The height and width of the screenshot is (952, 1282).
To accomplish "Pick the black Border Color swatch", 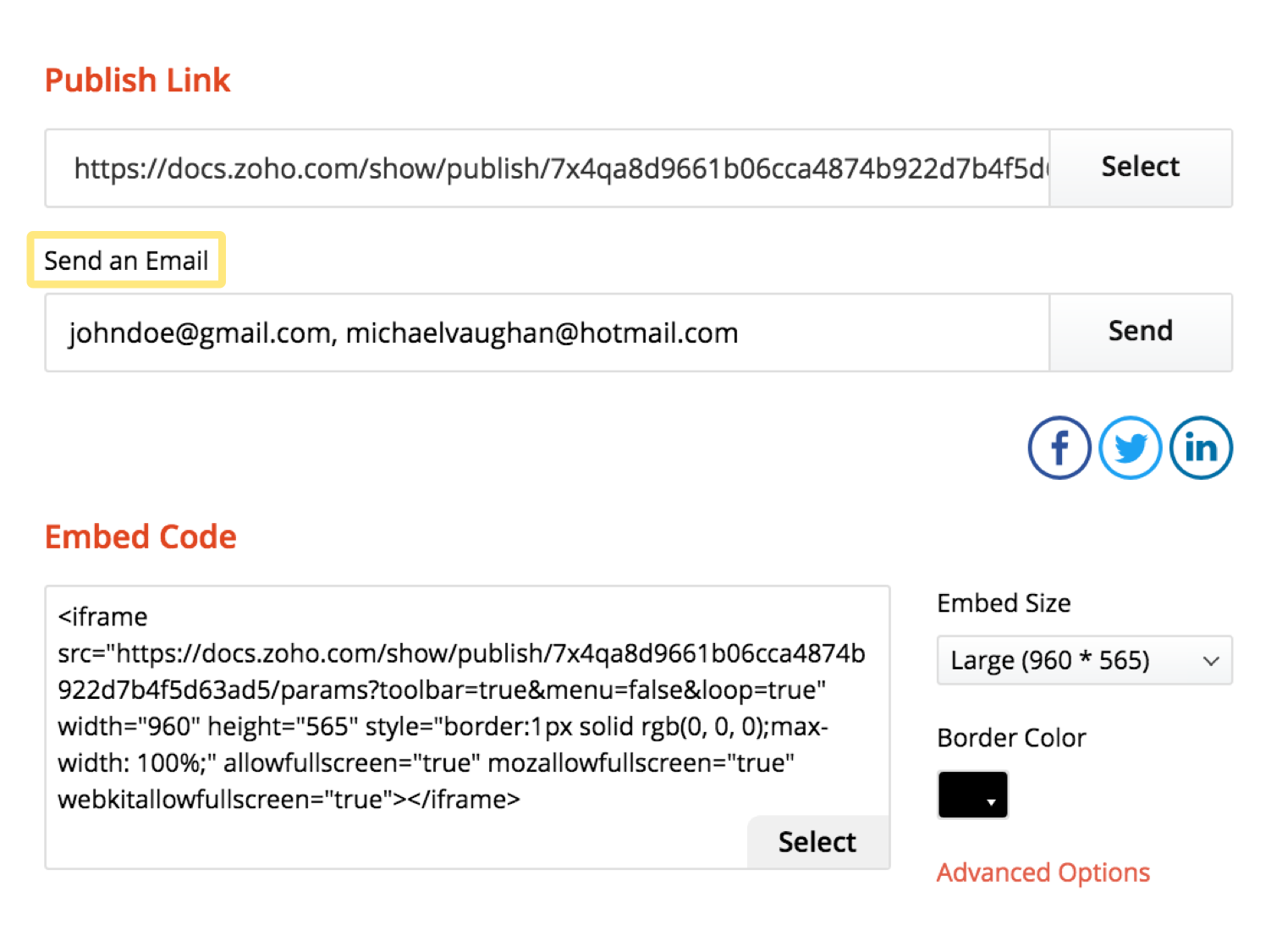I will (963, 795).
